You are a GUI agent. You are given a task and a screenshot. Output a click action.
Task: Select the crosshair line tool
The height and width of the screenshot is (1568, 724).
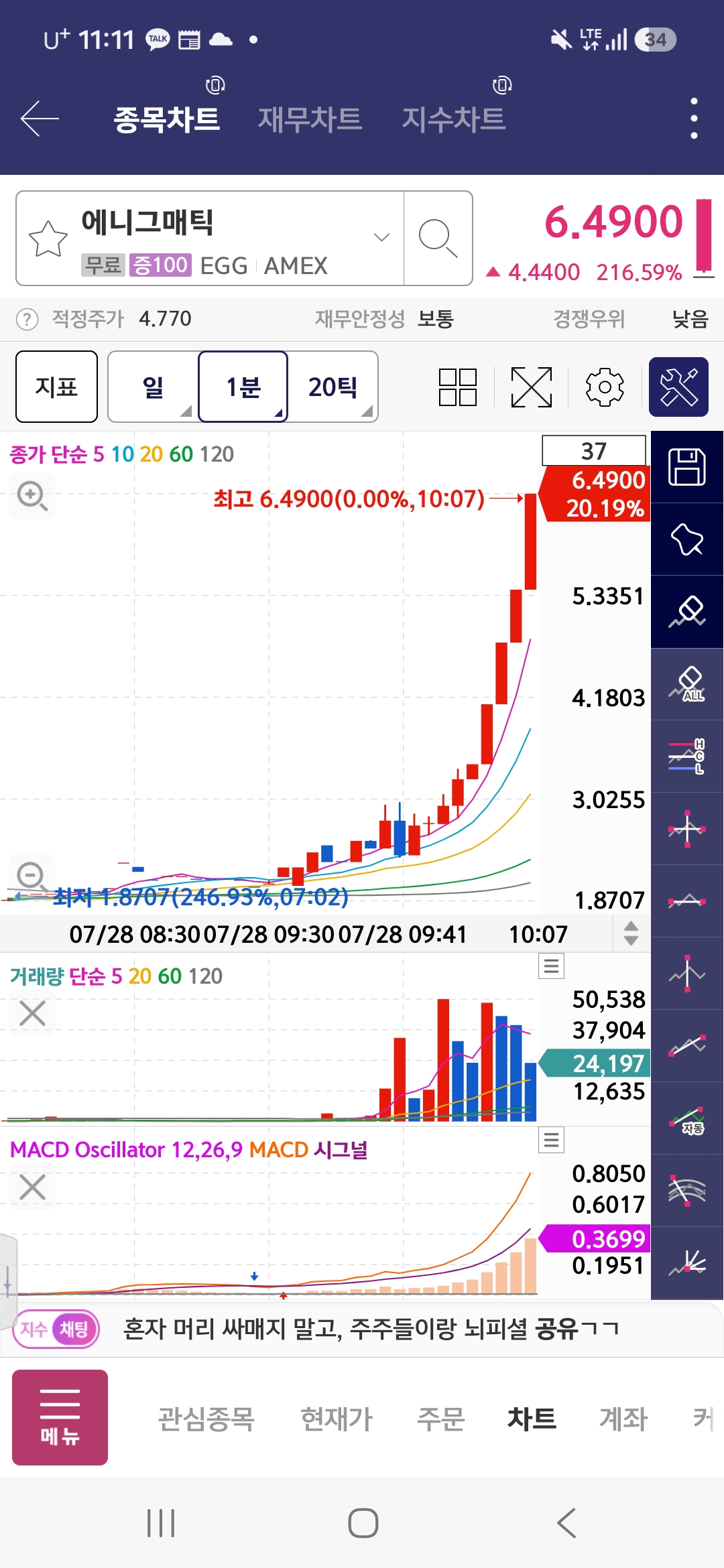pos(687,829)
